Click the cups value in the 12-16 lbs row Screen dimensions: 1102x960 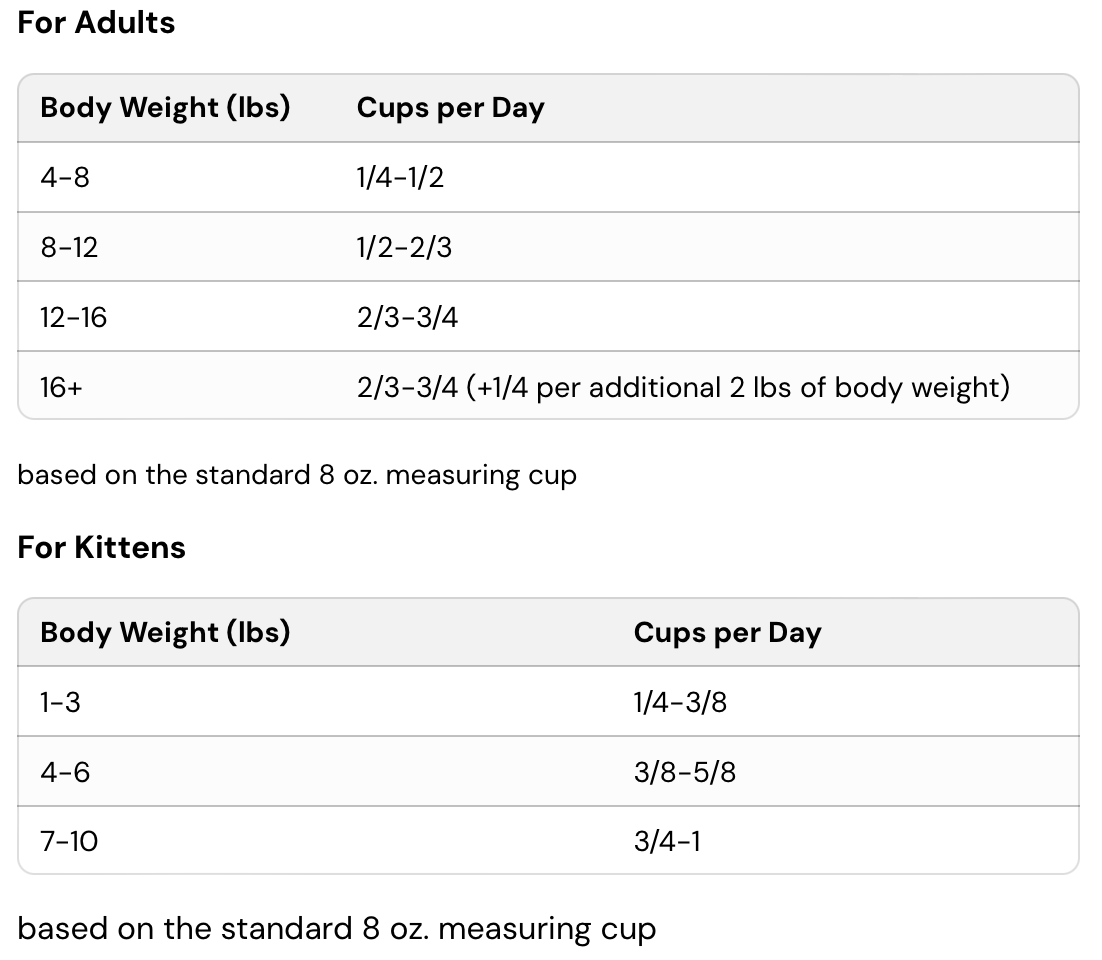coord(408,317)
